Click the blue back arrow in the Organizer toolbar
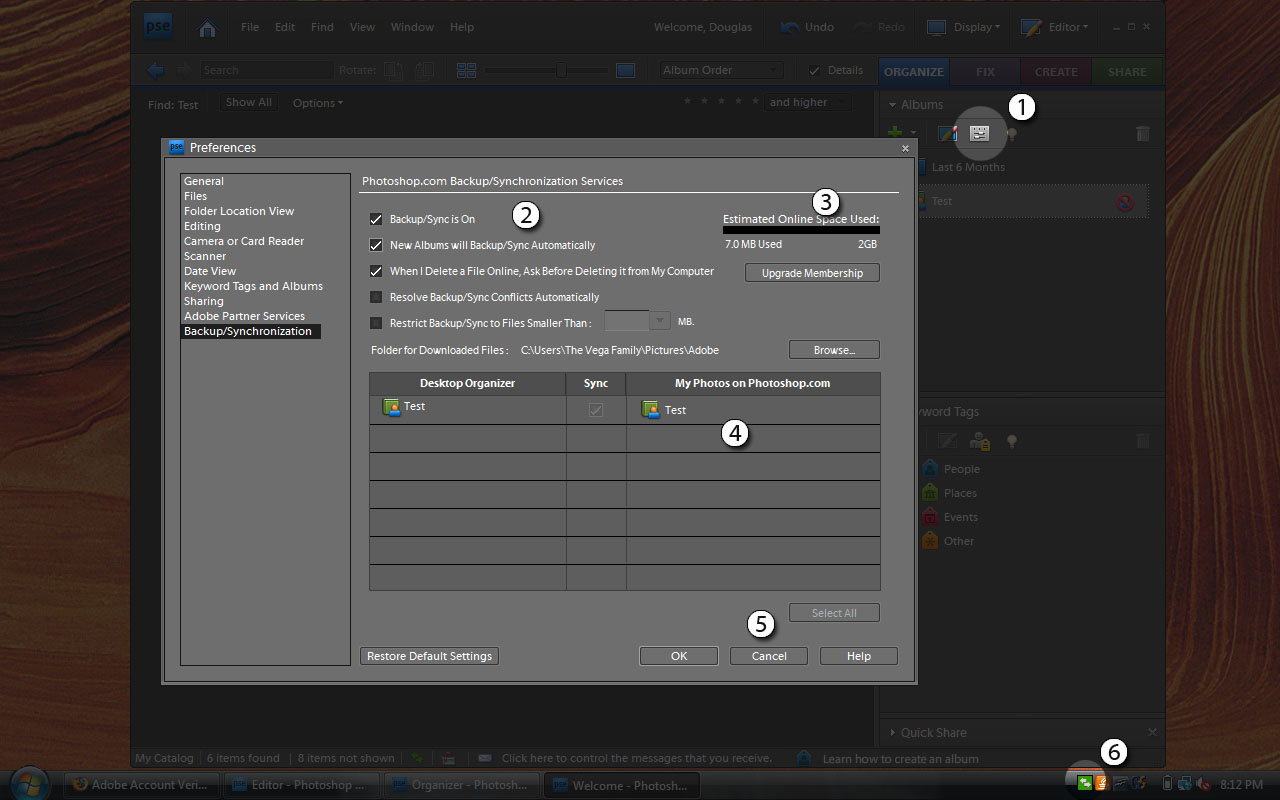The height and width of the screenshot is (800, 1280). (156, 70)
